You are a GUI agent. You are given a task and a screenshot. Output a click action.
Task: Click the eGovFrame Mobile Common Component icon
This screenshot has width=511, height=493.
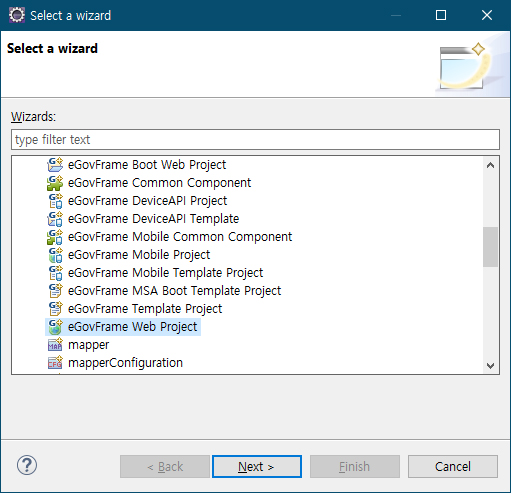55,237
